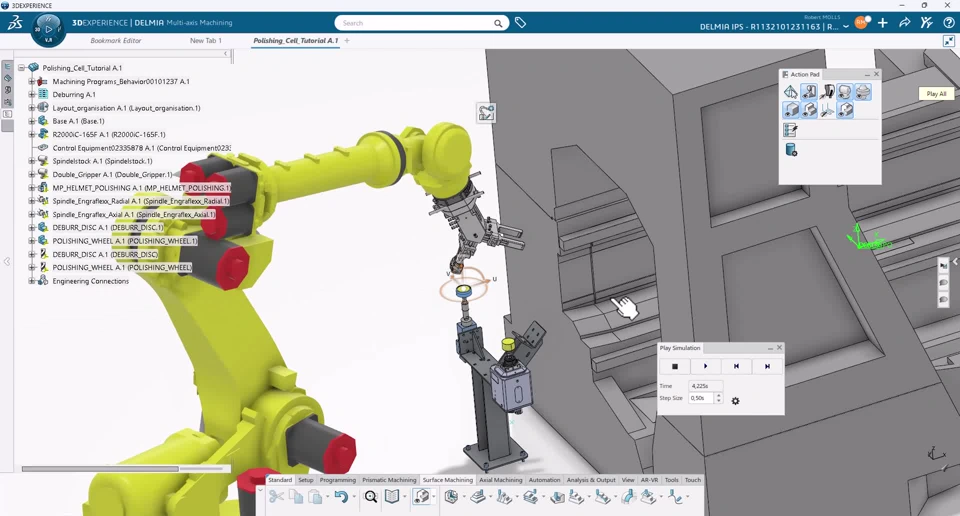Click the user avatar icon
The image size is (960, 516).
point(861,23)
